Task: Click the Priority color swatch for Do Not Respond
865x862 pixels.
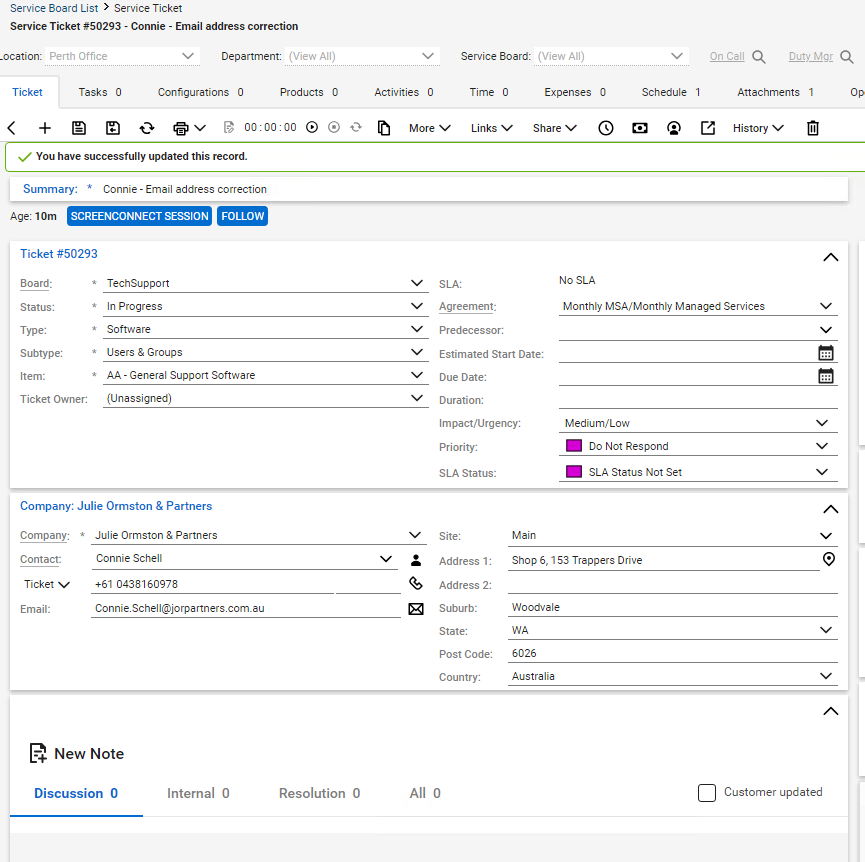Action: coord(574,446)
